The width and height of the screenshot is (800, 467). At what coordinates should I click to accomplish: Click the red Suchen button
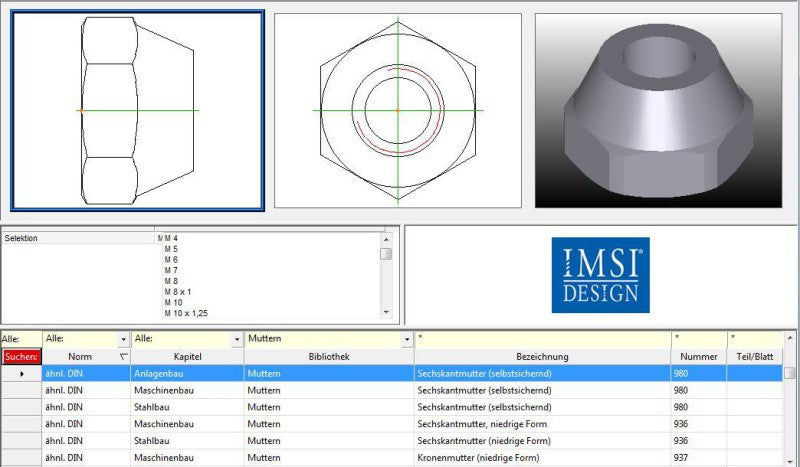(21, 357)
